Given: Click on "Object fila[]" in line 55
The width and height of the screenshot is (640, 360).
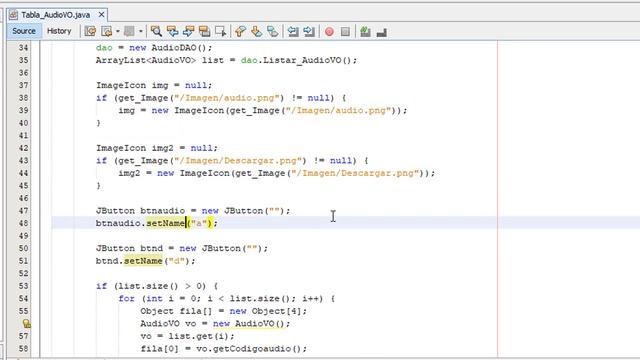Looking at the screenshot, I should [176, 311].
